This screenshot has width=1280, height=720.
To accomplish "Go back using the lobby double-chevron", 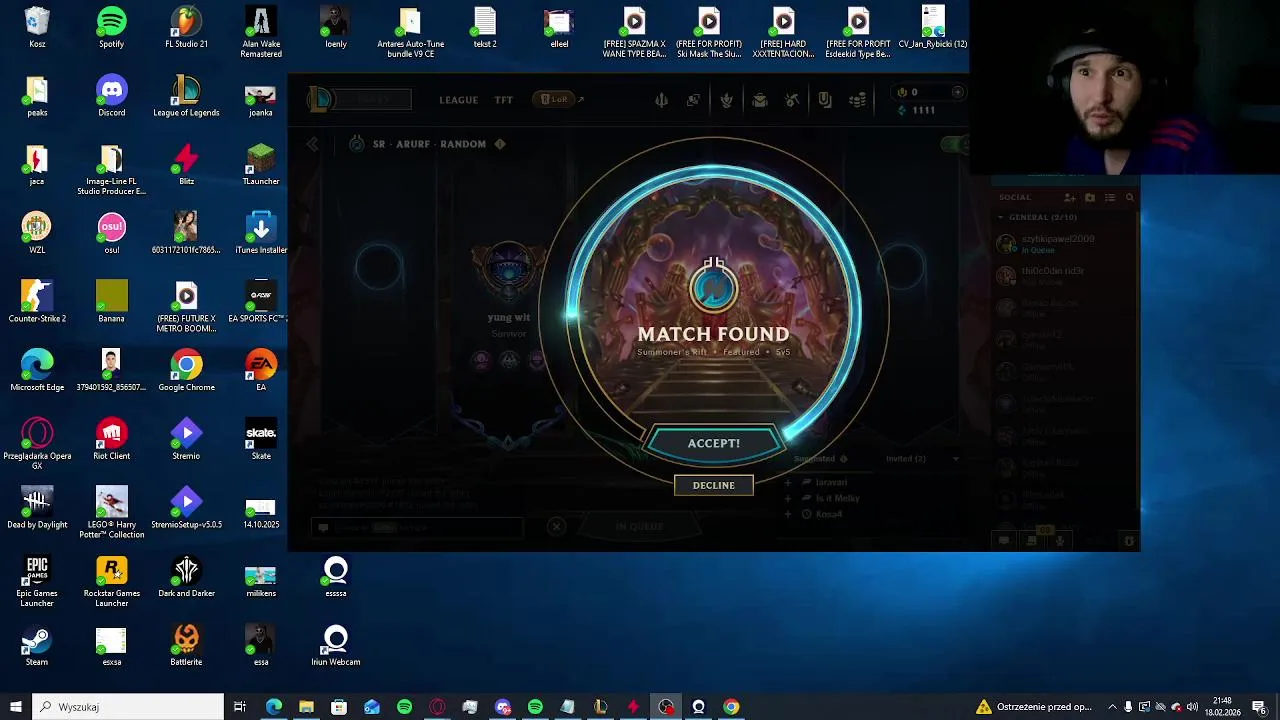I will tap(313, 144).
